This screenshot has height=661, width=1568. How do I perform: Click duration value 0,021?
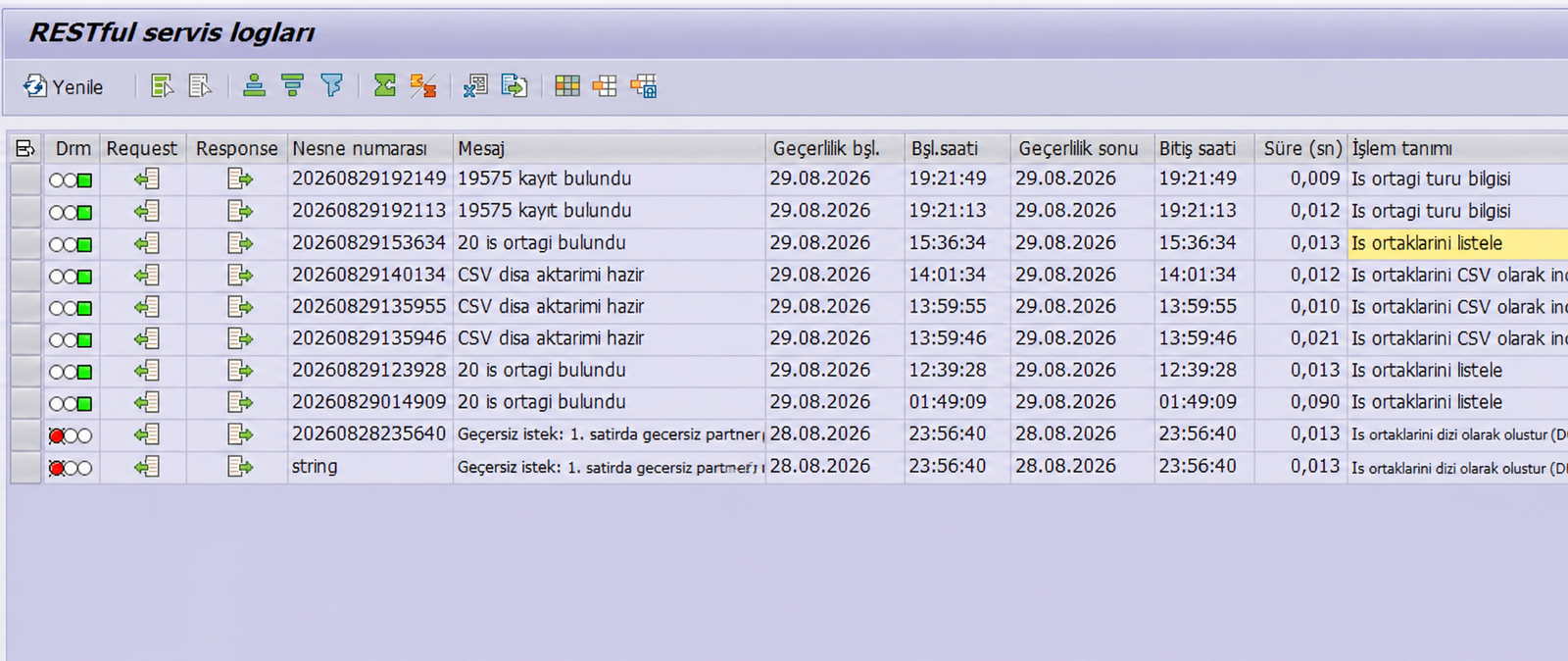pos(1315,338)
